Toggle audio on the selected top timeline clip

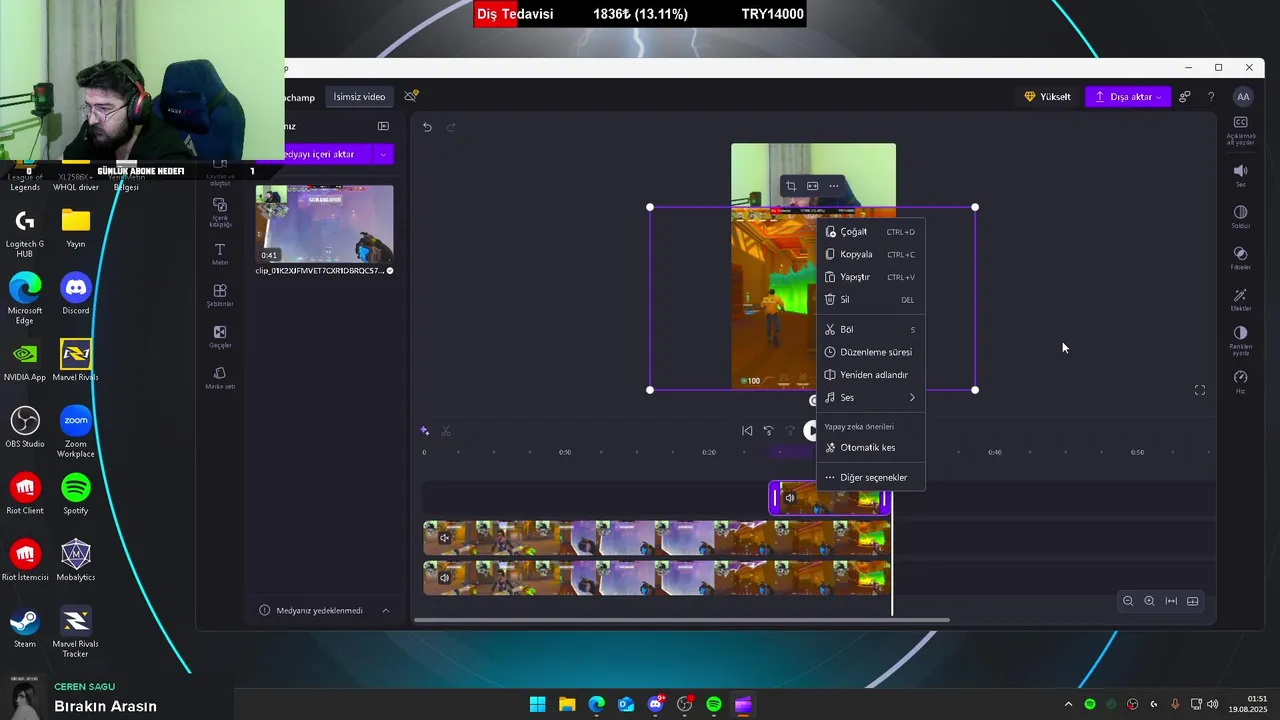[x=790, y=497]
